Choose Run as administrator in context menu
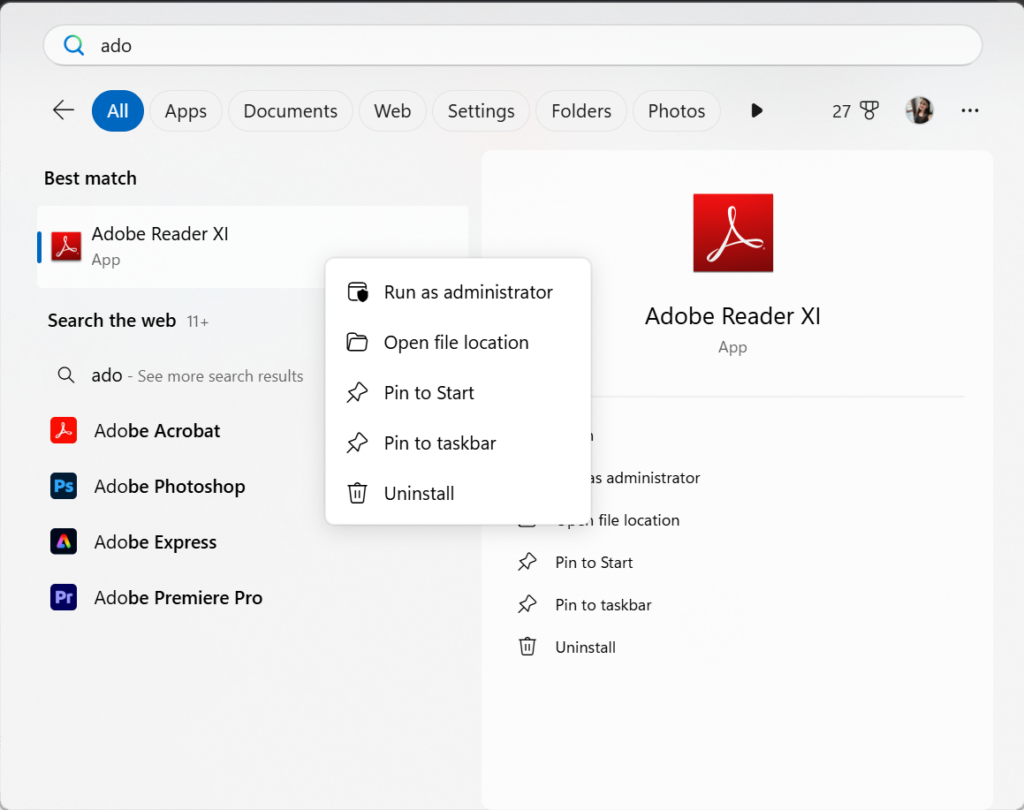 coord(458,292)
